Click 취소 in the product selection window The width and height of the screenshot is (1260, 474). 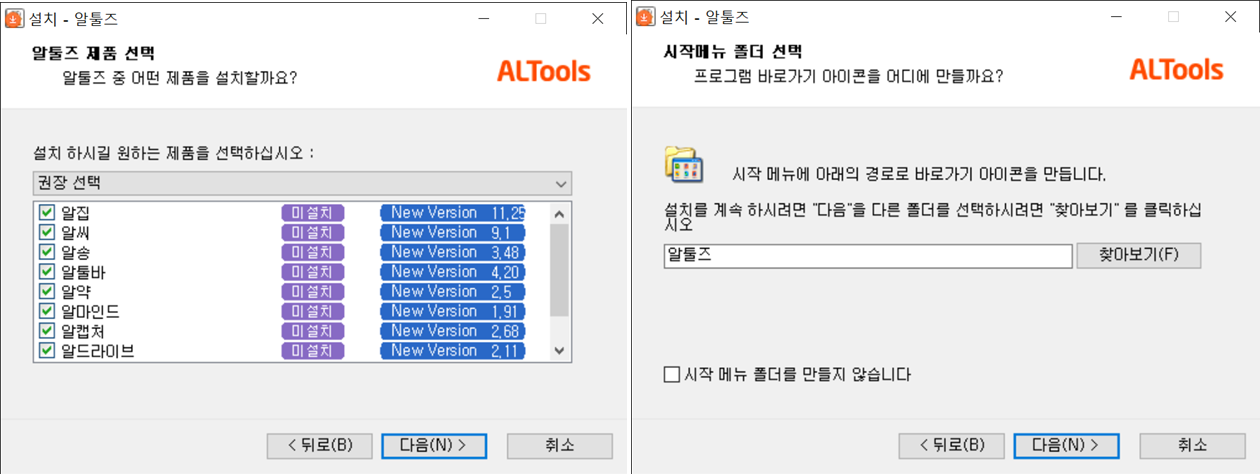pyautogui.click(x=560, y=445)
